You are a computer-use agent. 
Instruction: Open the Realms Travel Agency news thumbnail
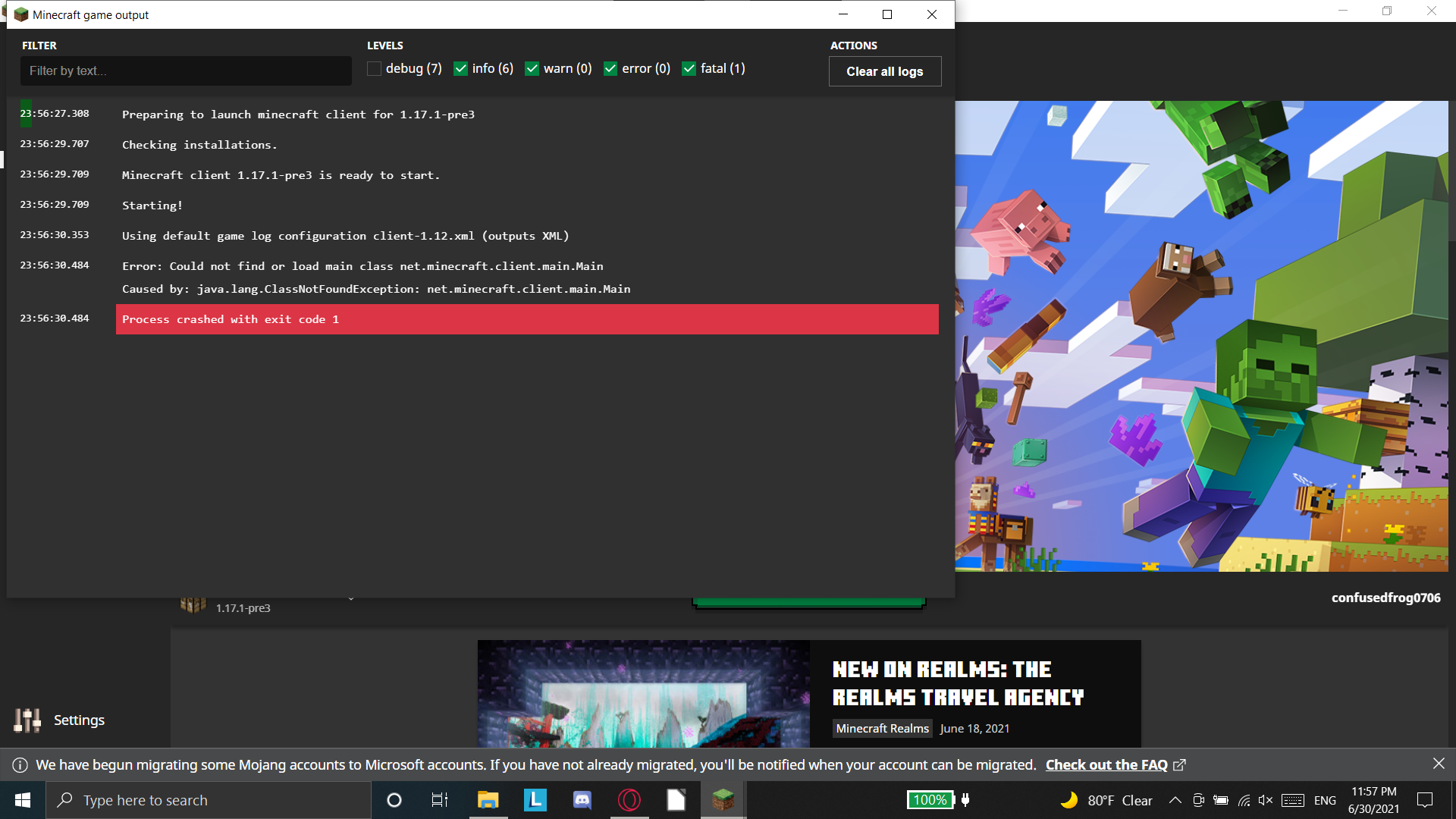click(643, 694)
